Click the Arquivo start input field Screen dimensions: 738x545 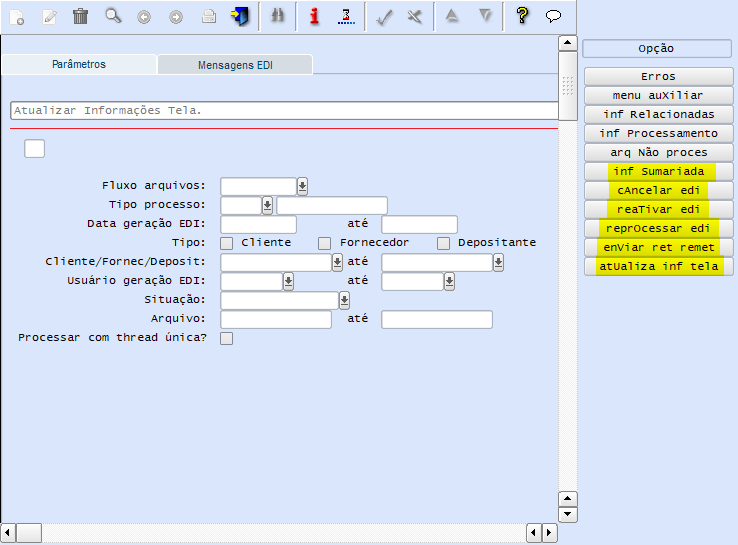[276, 319]
